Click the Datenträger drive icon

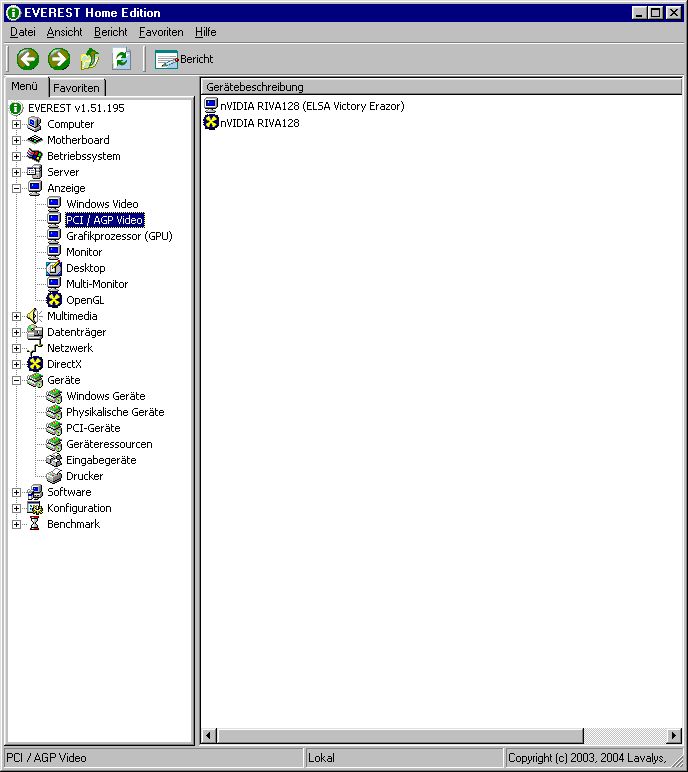pos(34,332)
